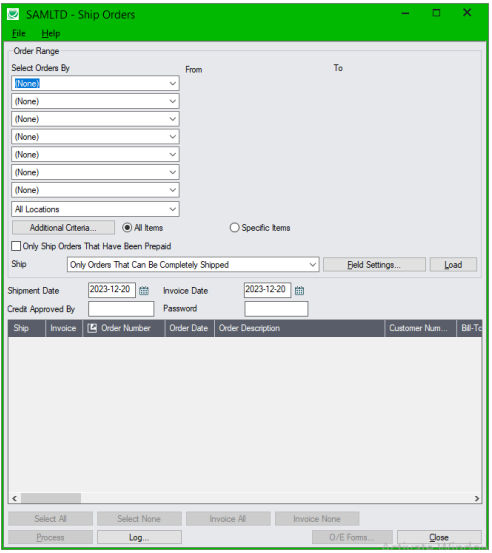The width and height of the screenshot is (492, 553).
Task: Click the Invoice Date input field
Action: pos(267,290)
